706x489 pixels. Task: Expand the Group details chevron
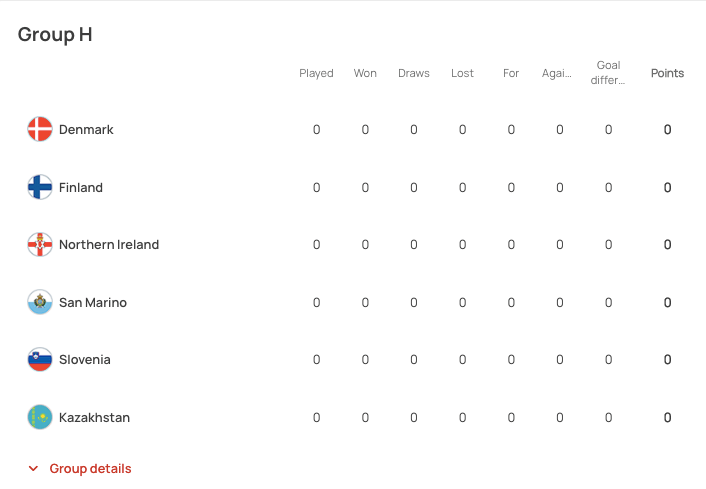(33, 469)
